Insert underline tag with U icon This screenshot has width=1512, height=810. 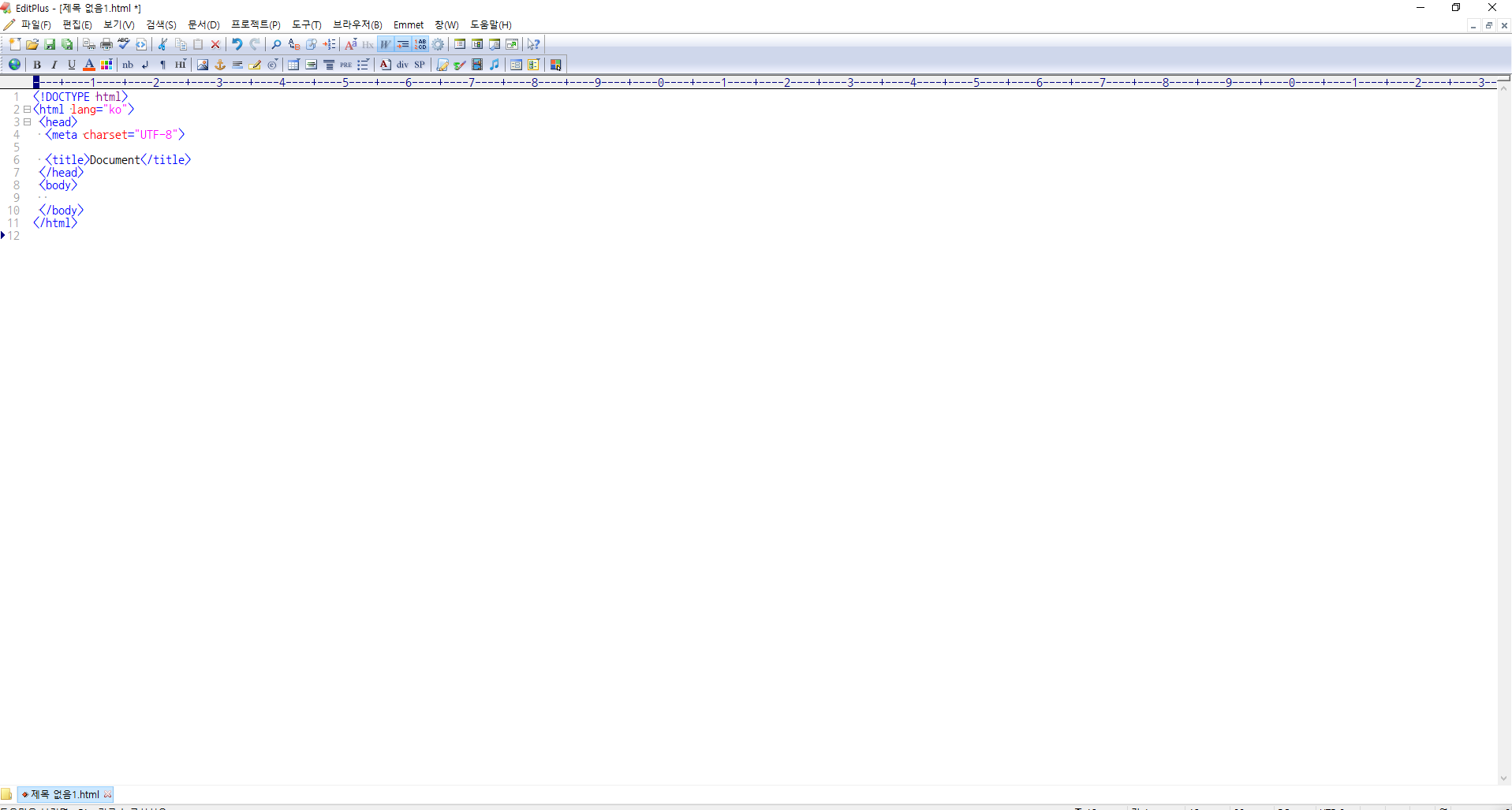(x=72, y=65)
